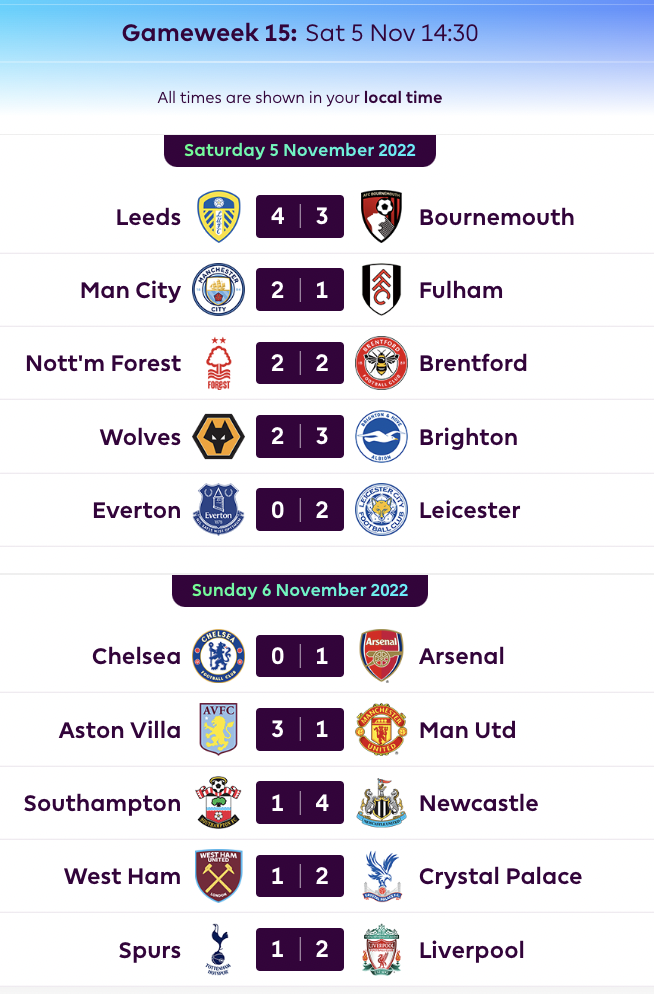Viewport: 654px width, 994px height.
Task: Select the Sunday 6 November 2022 header pill
Action: 299,590
